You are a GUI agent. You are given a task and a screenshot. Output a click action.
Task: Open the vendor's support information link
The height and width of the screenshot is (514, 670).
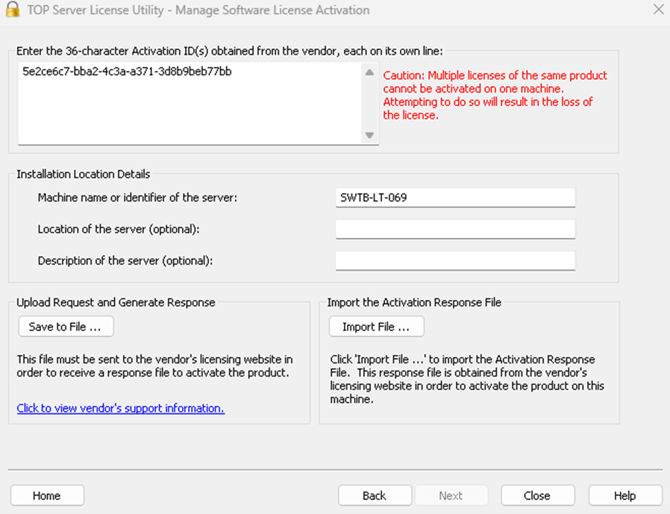tap(120, 408)
